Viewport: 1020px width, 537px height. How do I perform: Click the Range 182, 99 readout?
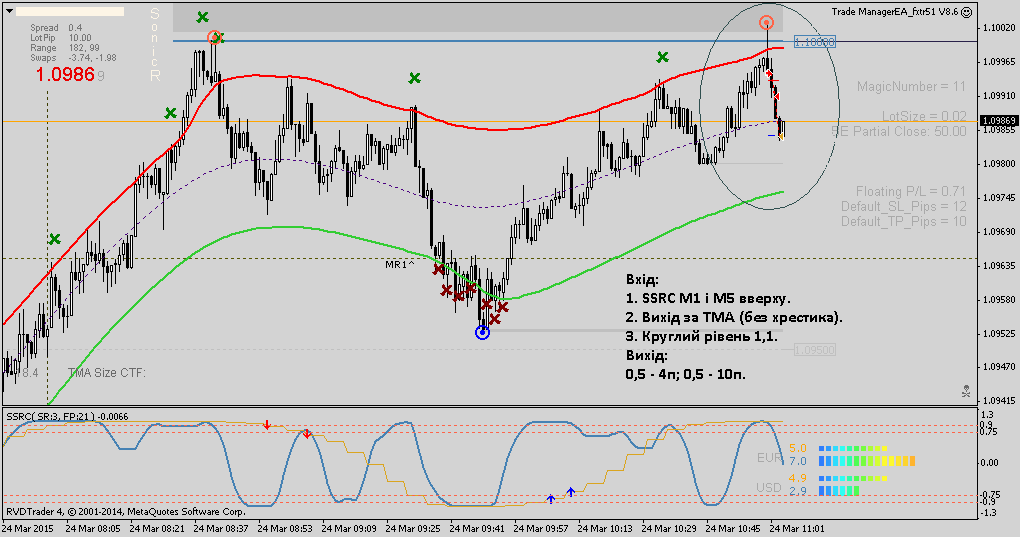click(65, 48)
